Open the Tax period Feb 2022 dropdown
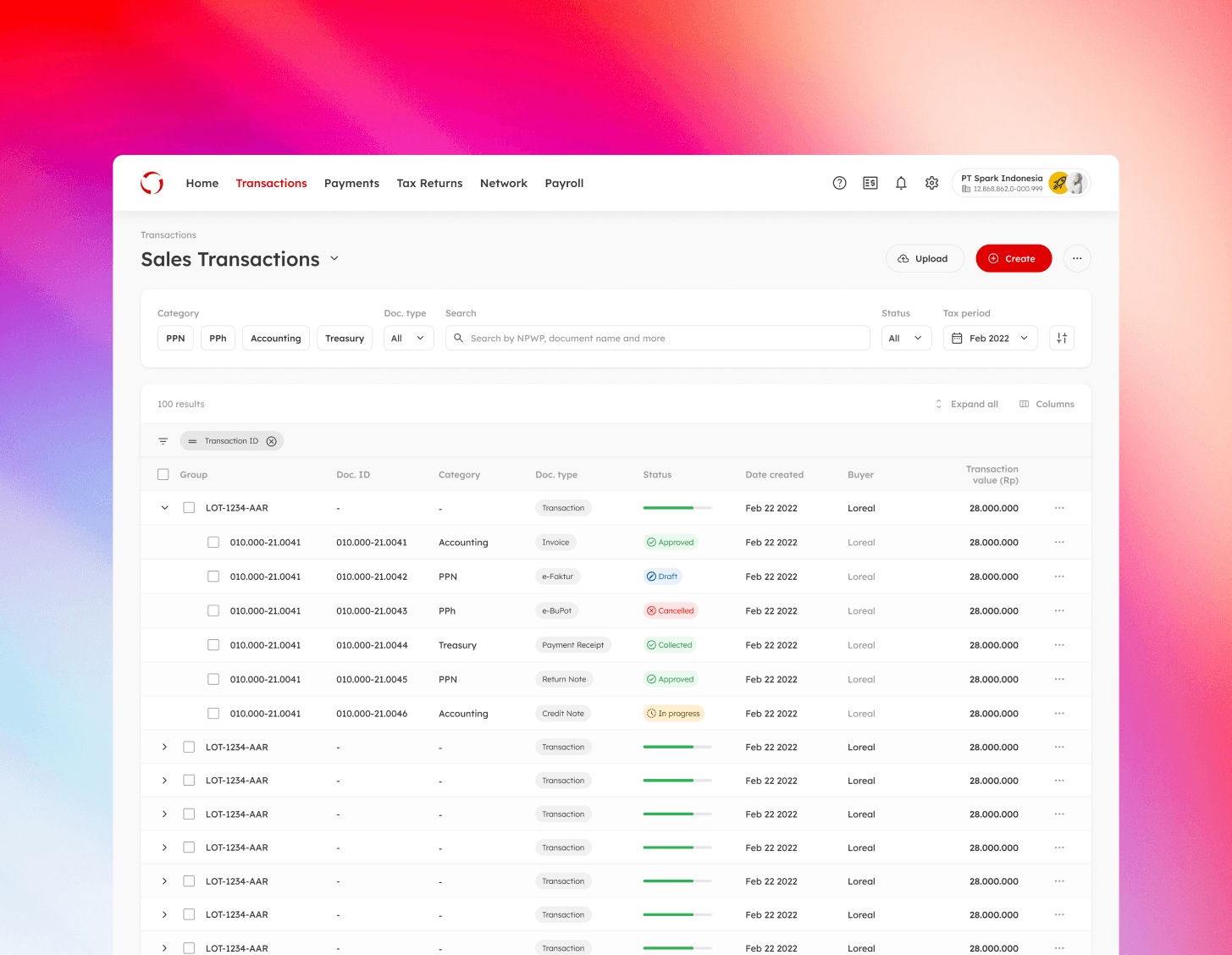 tap(991, 338)
